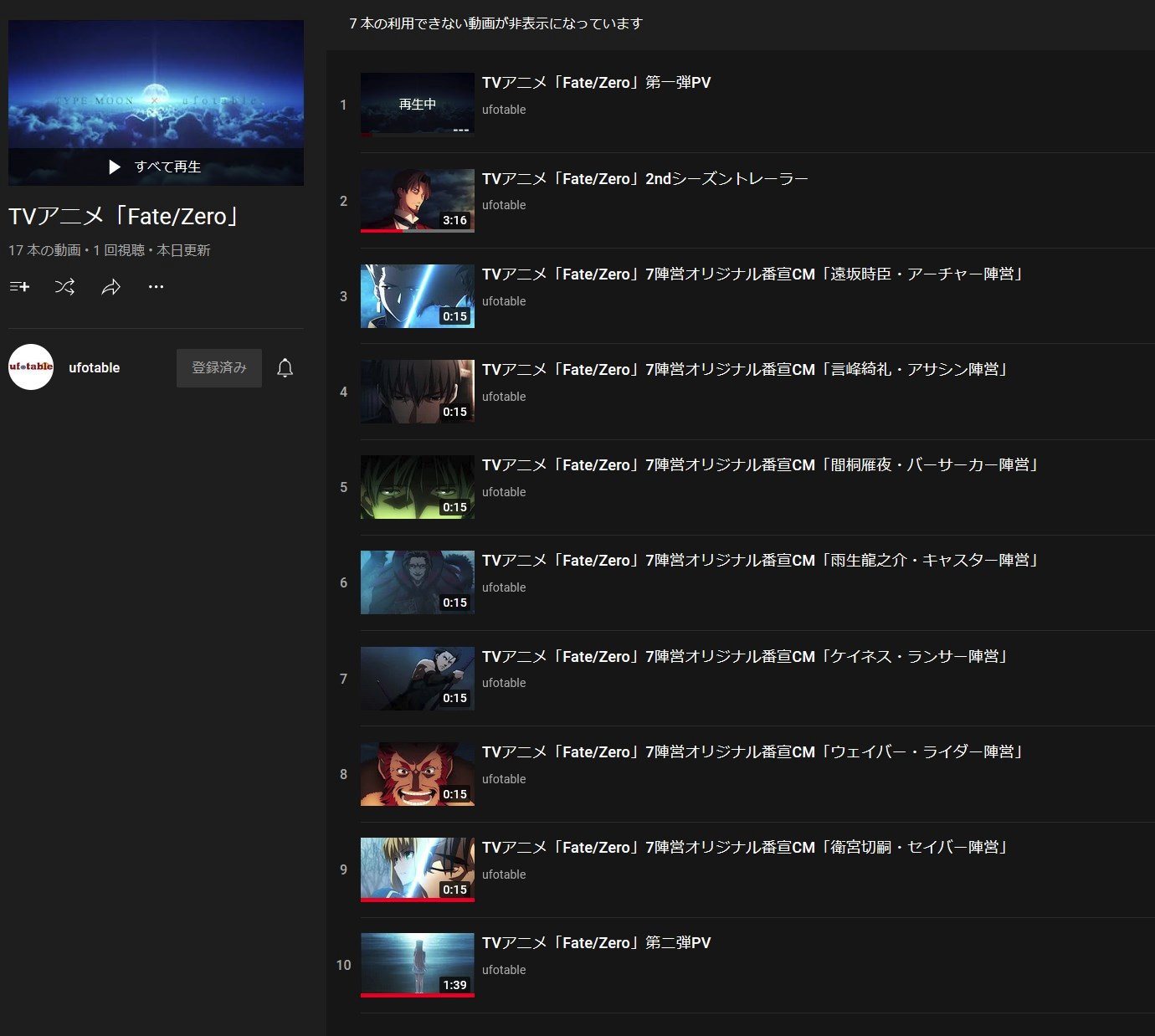This screenshot has height=1036, width=1155.
Task: Share the Fate/Zero playlist
Action: tap(110, 286)
